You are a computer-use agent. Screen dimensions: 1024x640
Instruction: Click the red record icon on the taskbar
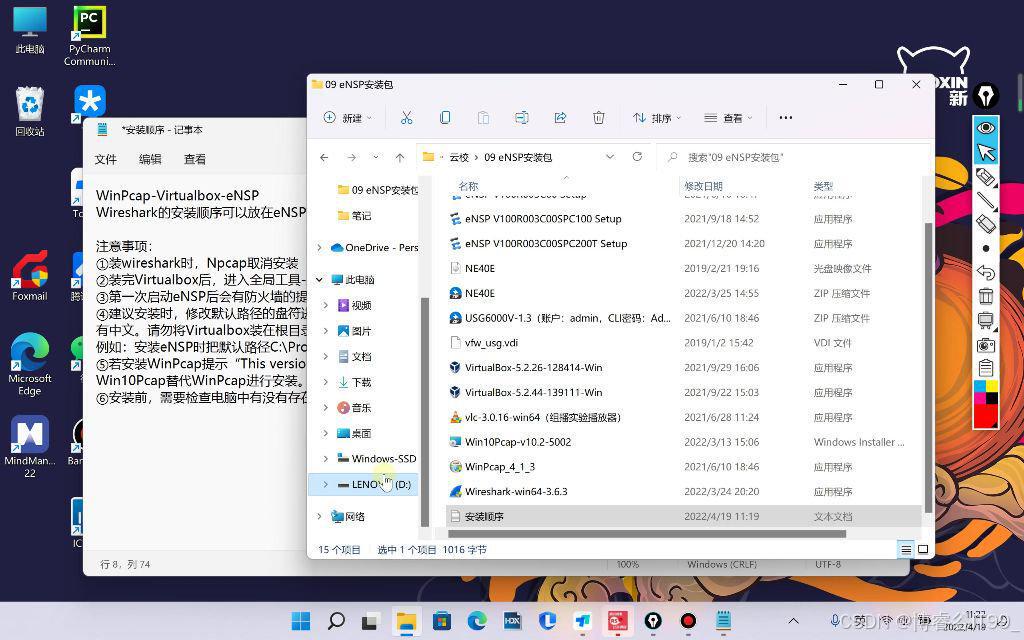[x=688, y=620]
